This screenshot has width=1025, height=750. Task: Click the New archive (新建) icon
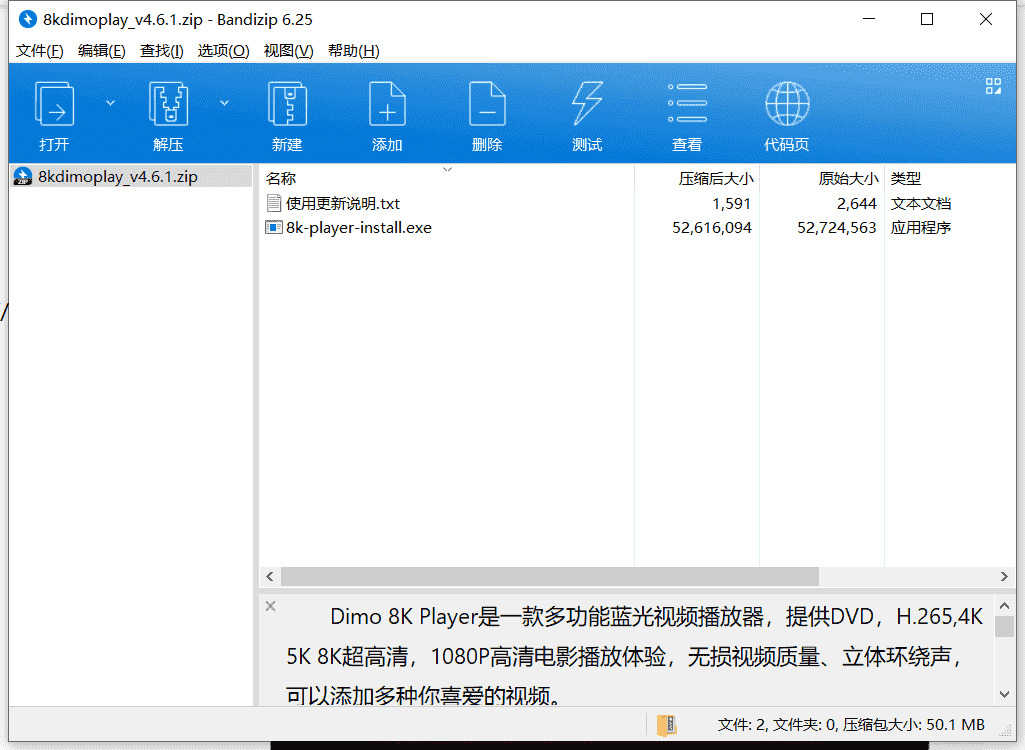(x=287, y=104)
